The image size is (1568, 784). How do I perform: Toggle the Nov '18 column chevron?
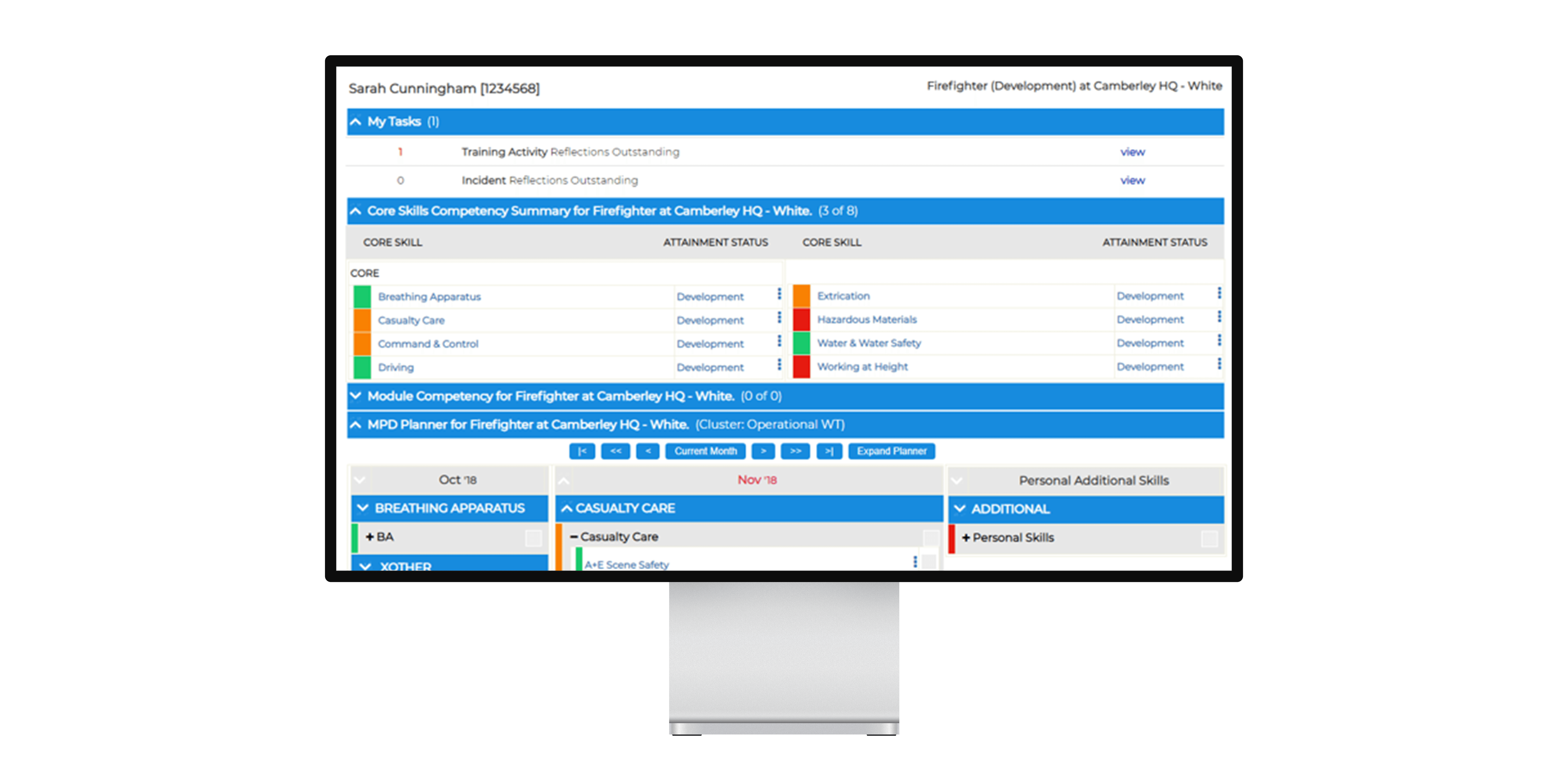pos(564,481)
